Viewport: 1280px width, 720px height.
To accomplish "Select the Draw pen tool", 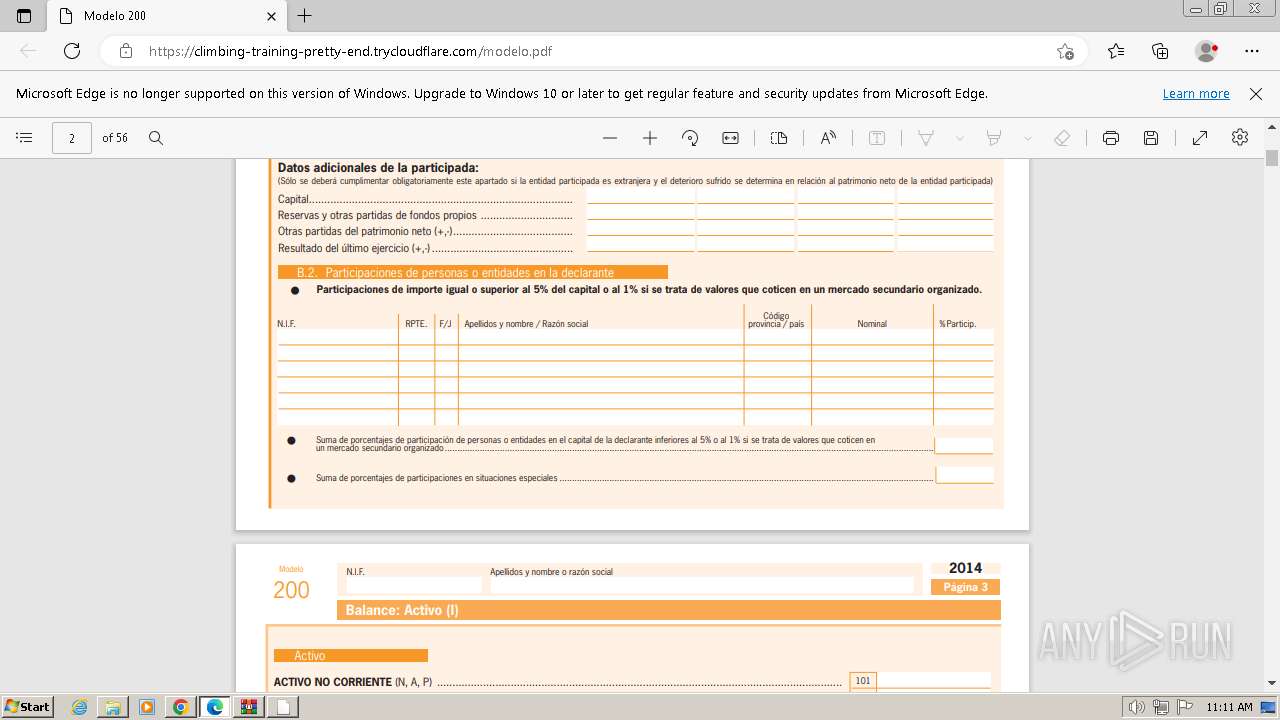I will (x=926, y=138).
